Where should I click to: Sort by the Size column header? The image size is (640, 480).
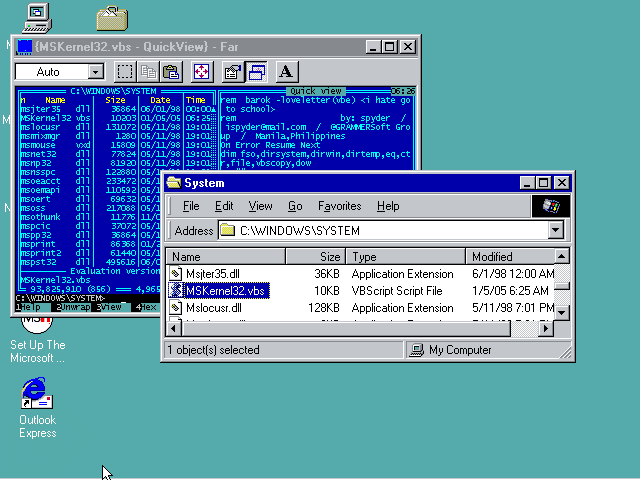click(316, 257)
